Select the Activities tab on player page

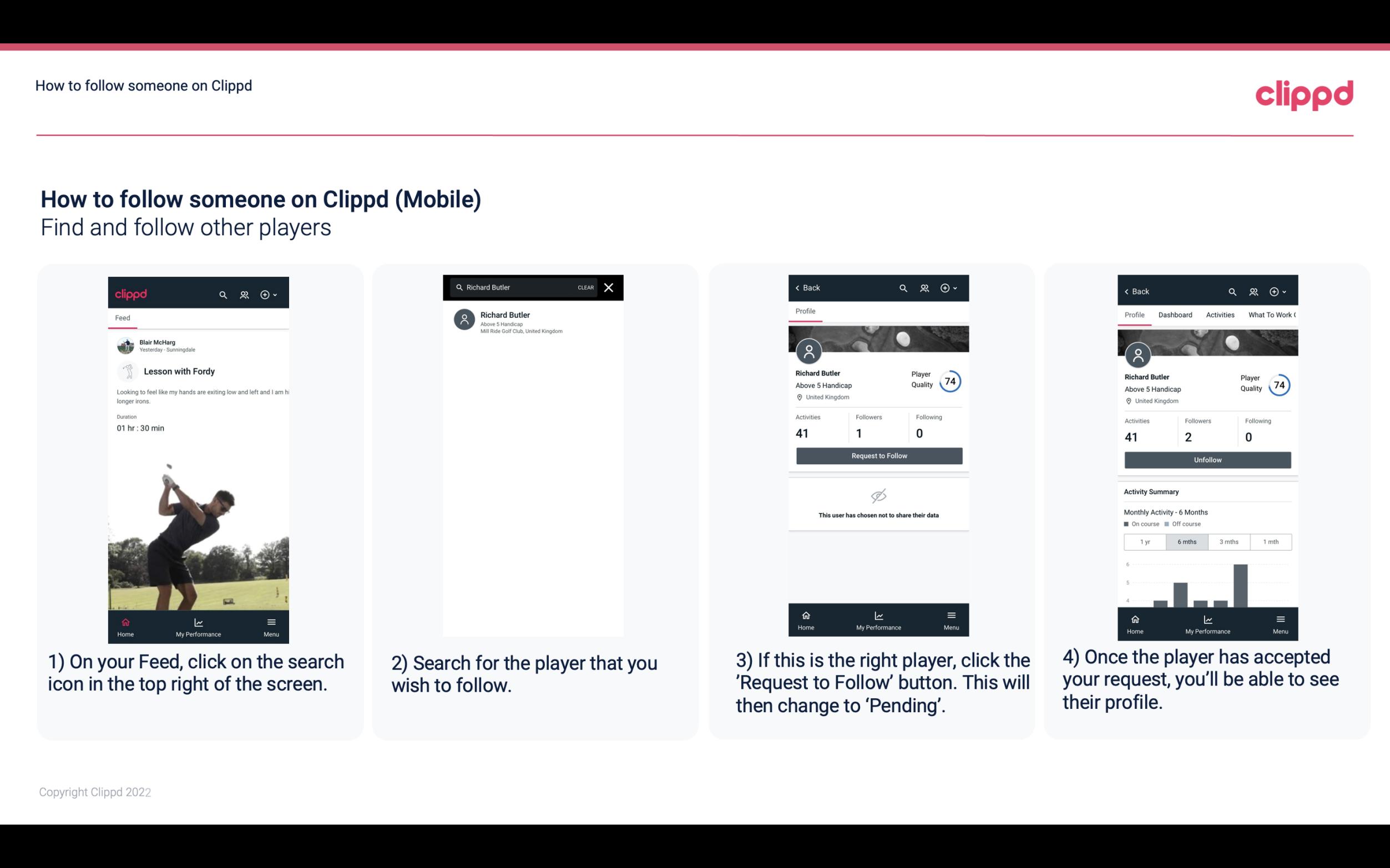(1219, 315)
